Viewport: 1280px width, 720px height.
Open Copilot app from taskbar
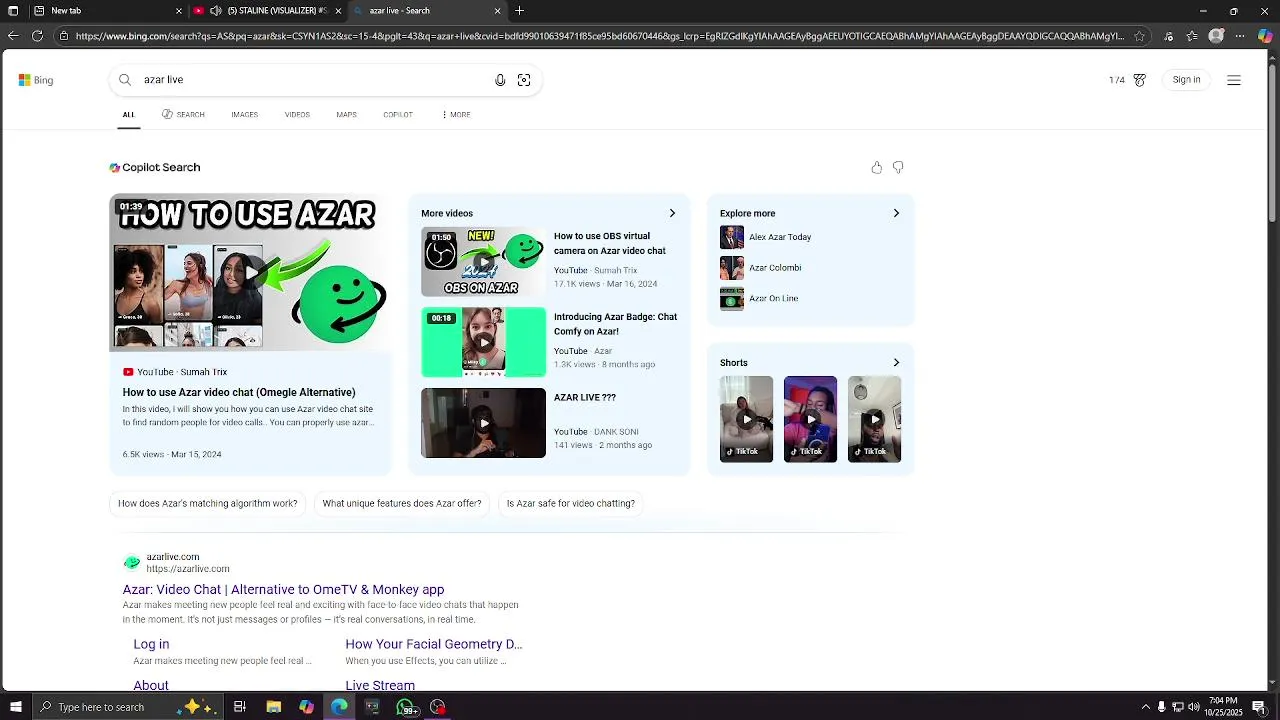[x=307, y=707]
